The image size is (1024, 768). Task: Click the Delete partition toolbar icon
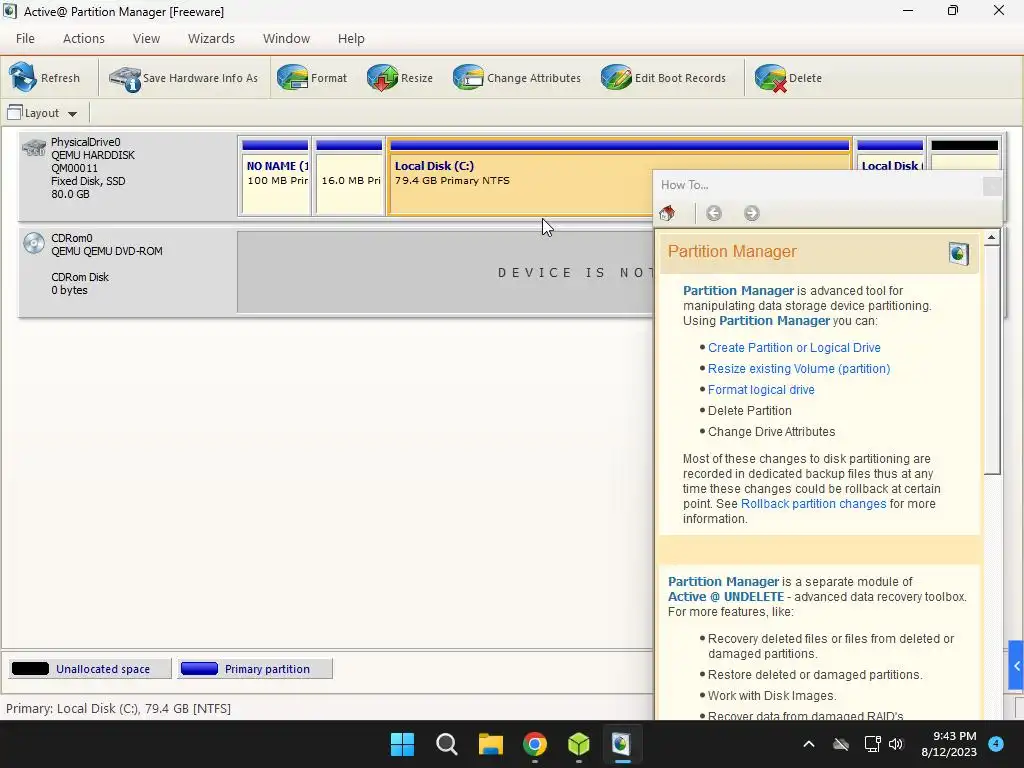(x=771, y=78)
